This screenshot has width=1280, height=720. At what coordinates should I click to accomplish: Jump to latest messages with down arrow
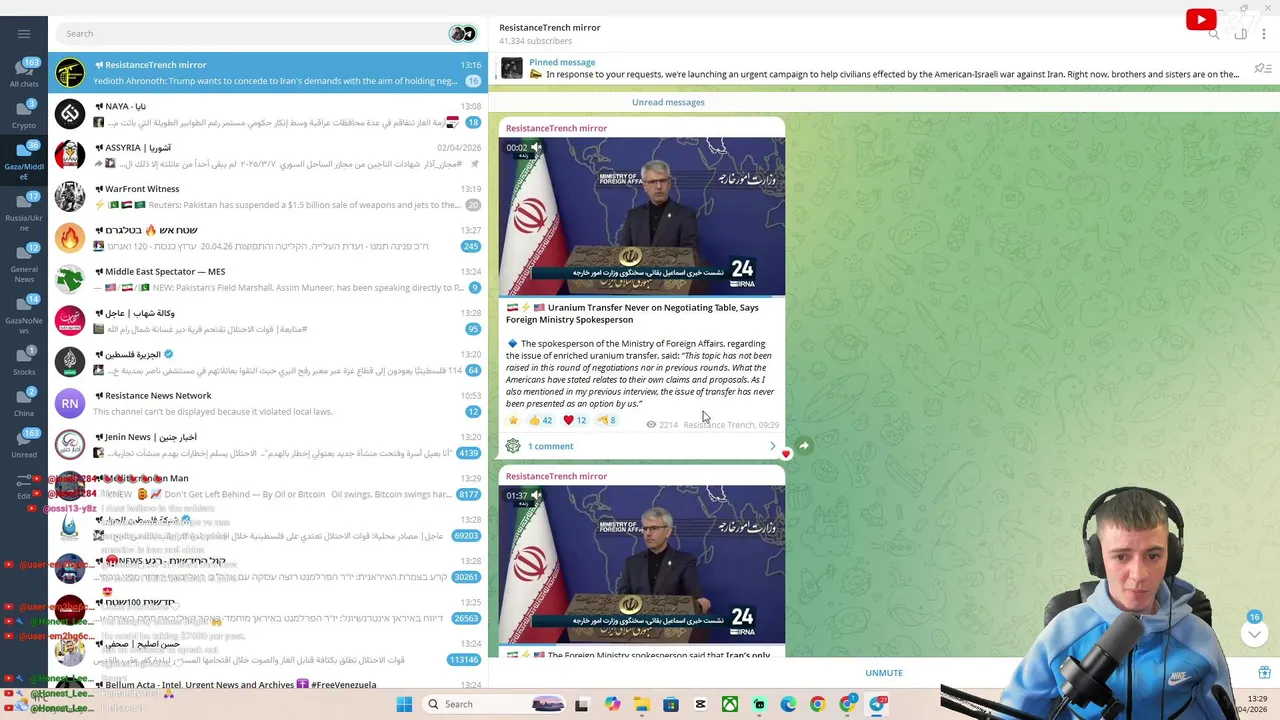tap(1254, 634)
